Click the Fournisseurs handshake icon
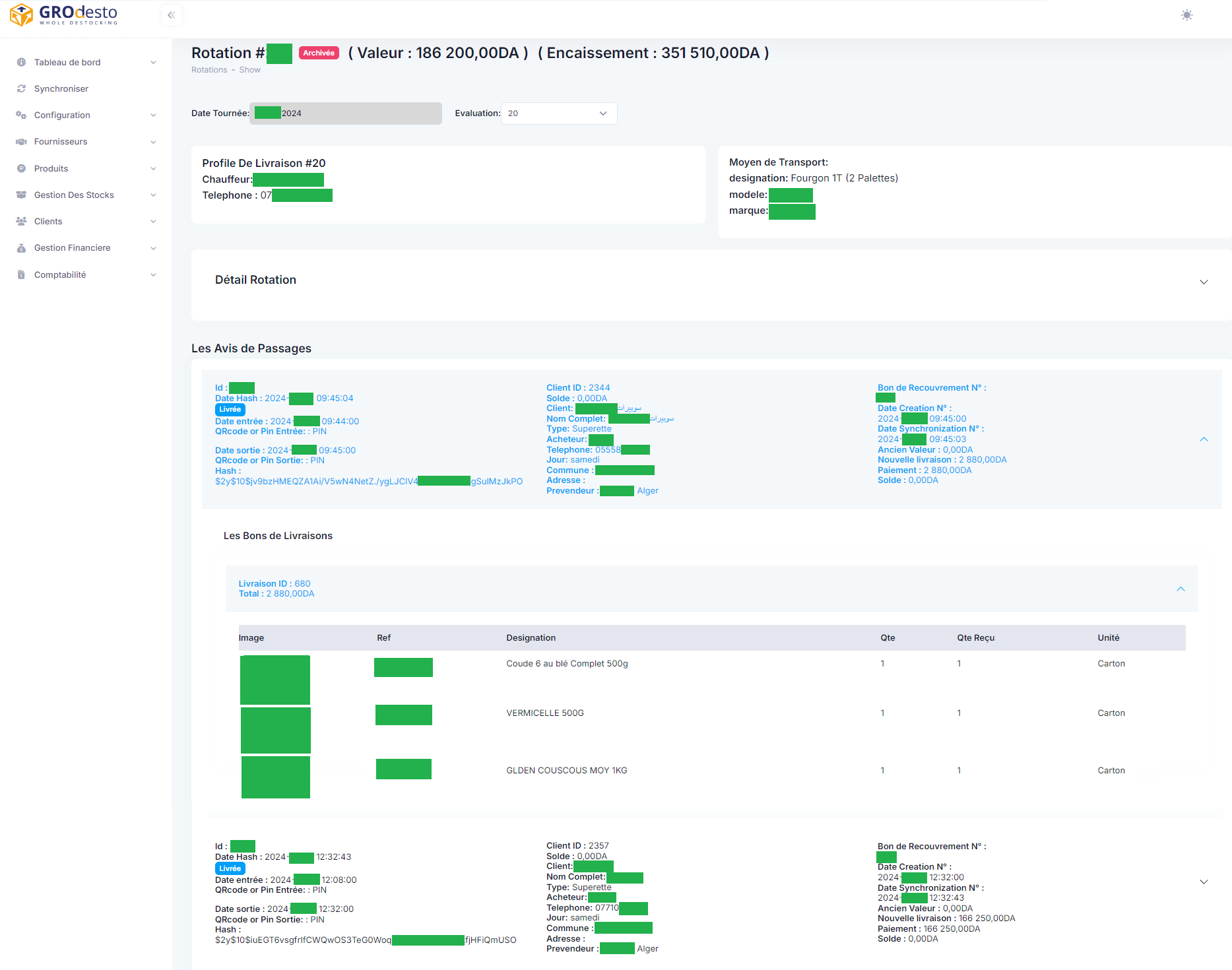 click(x=21, y=142)
